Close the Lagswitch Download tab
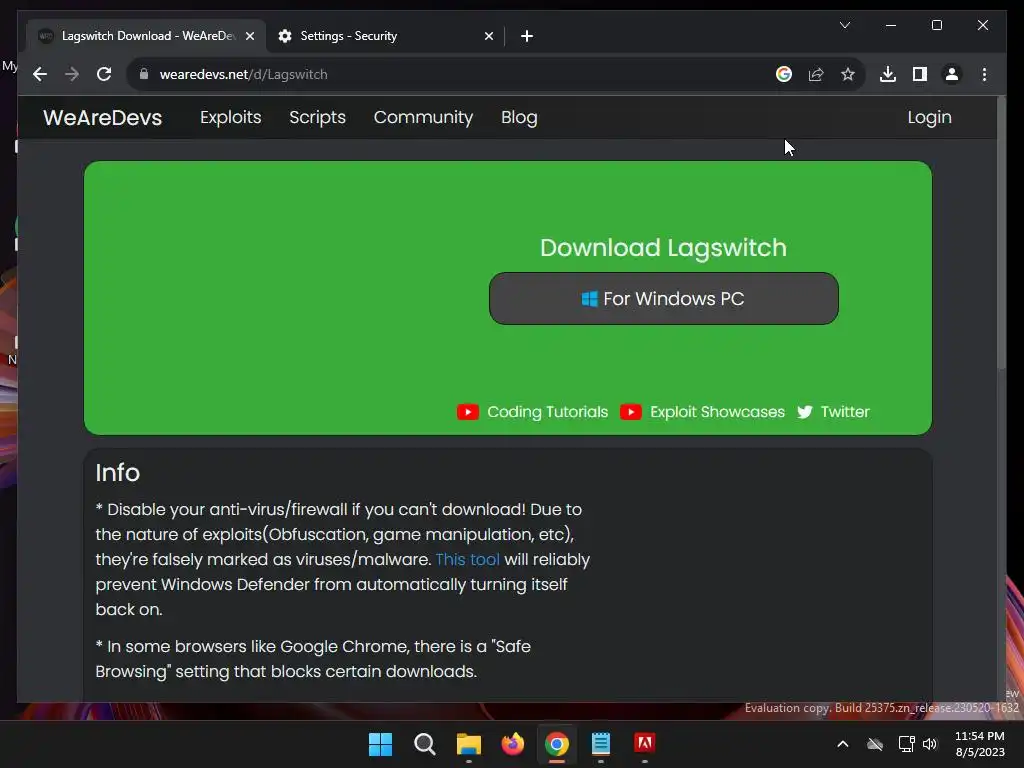Image resolution: width=1024 pixels, height=768 pixels. coord(249,36)
